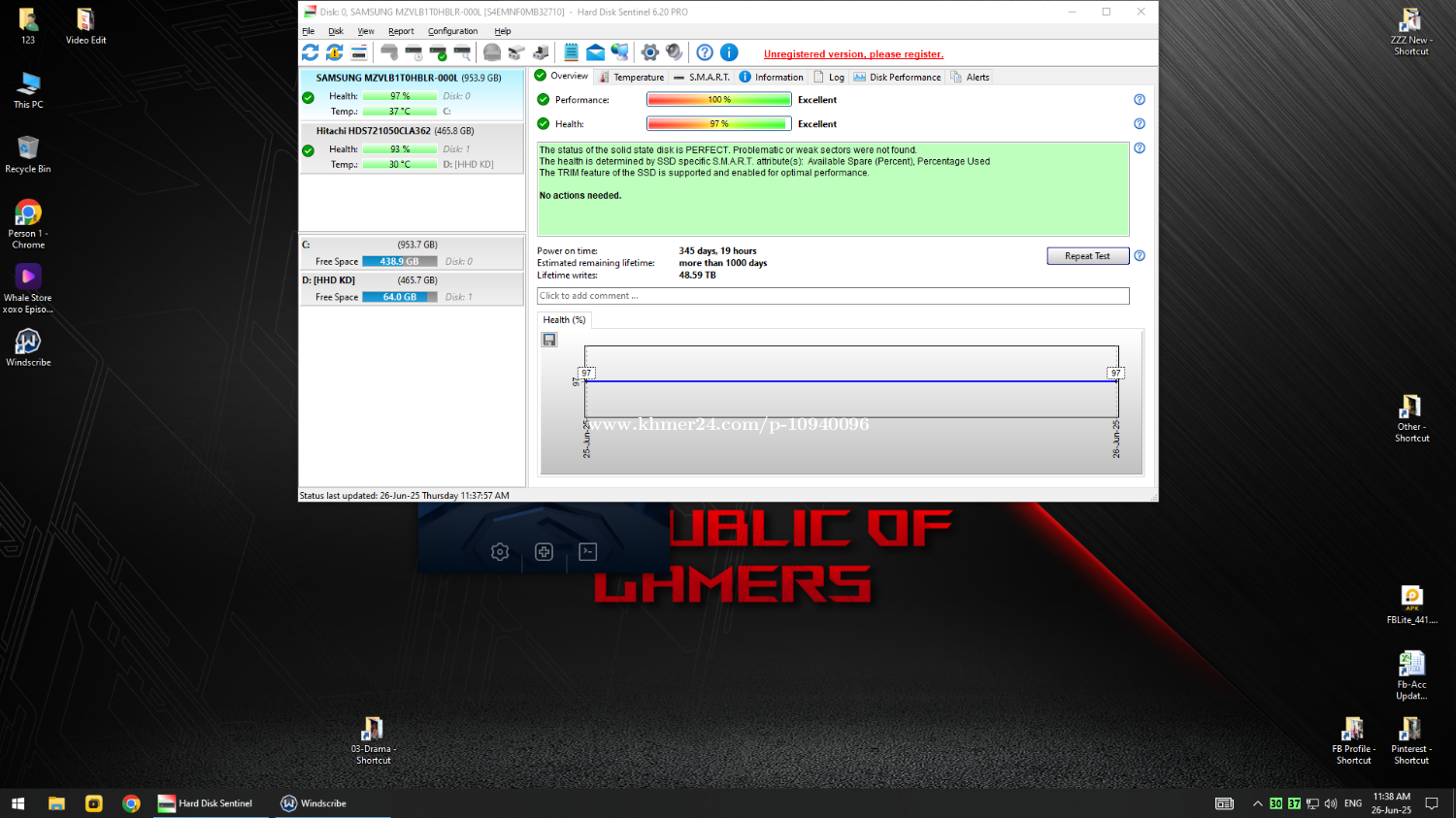Open the gear configuration toolbar icon
Image resolution: width=1456 pixels, height=818 pixels.
(x=650, y=52)
